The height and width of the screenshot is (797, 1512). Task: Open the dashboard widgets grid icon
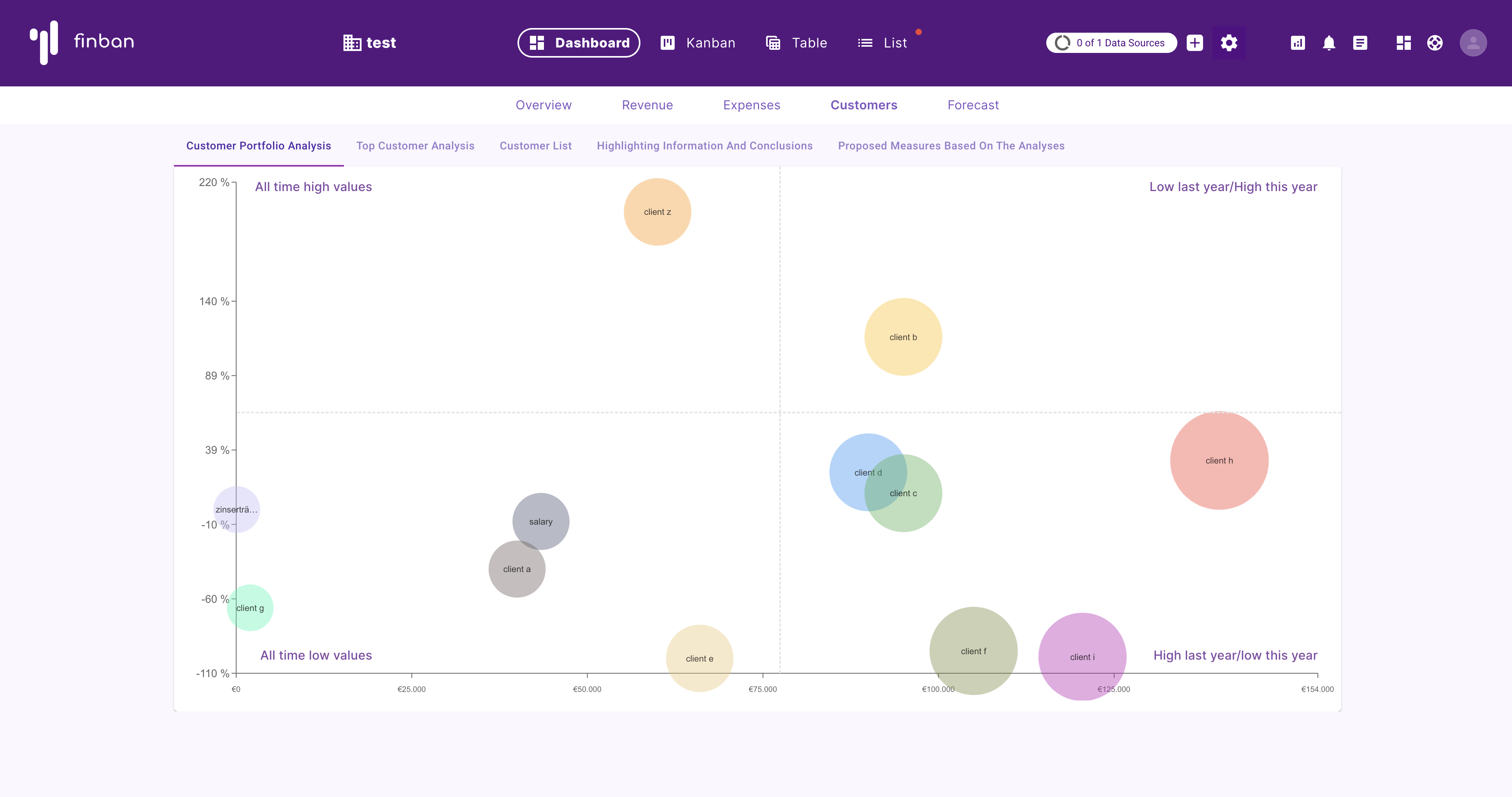(1403, 43)
